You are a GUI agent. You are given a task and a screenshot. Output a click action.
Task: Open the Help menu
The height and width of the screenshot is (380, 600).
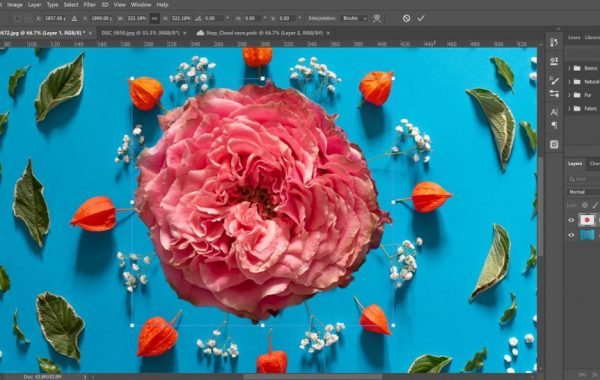point(162,5)
